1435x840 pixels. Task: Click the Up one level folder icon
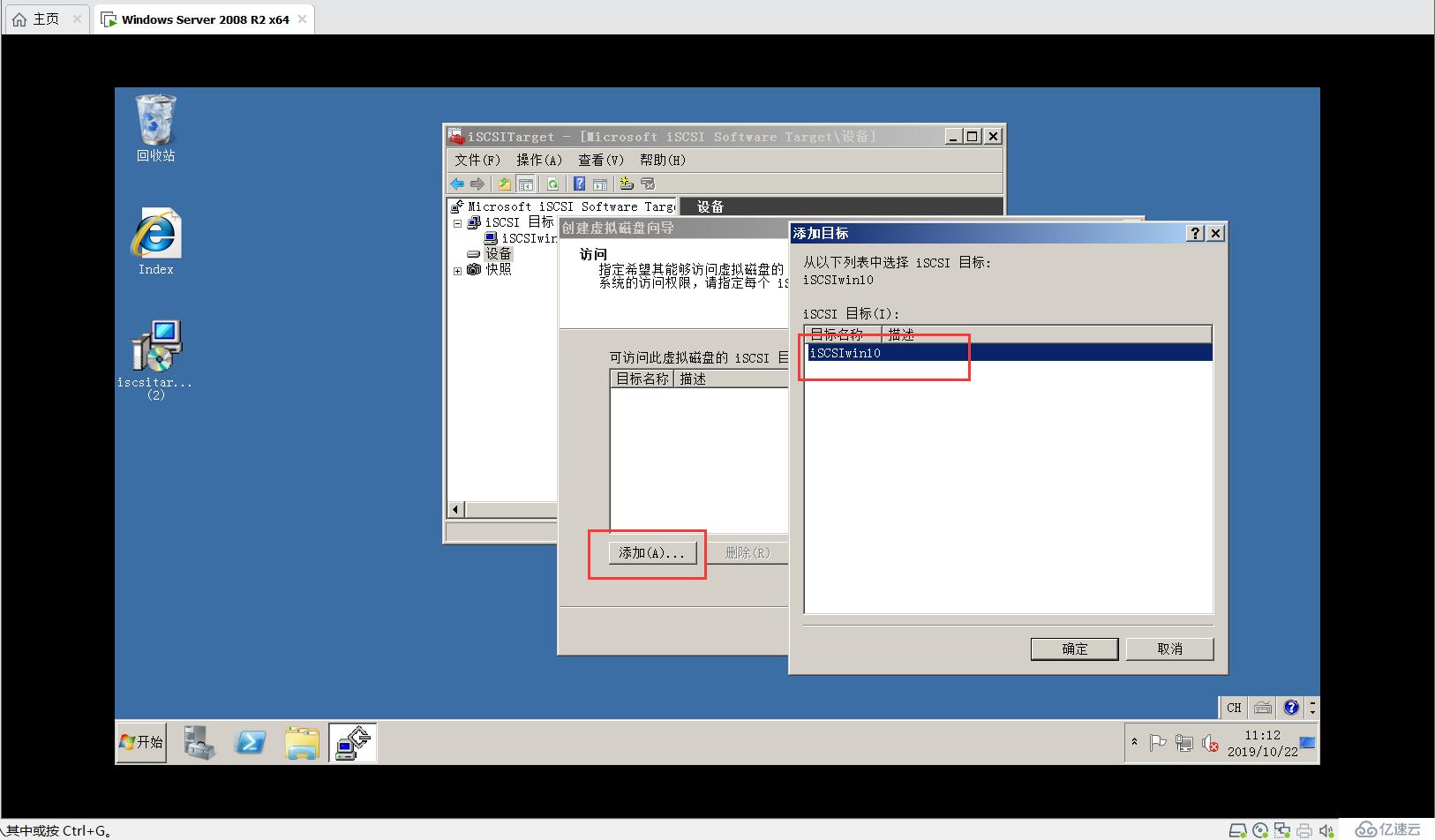pyautogui.click(x=504, y=184)
